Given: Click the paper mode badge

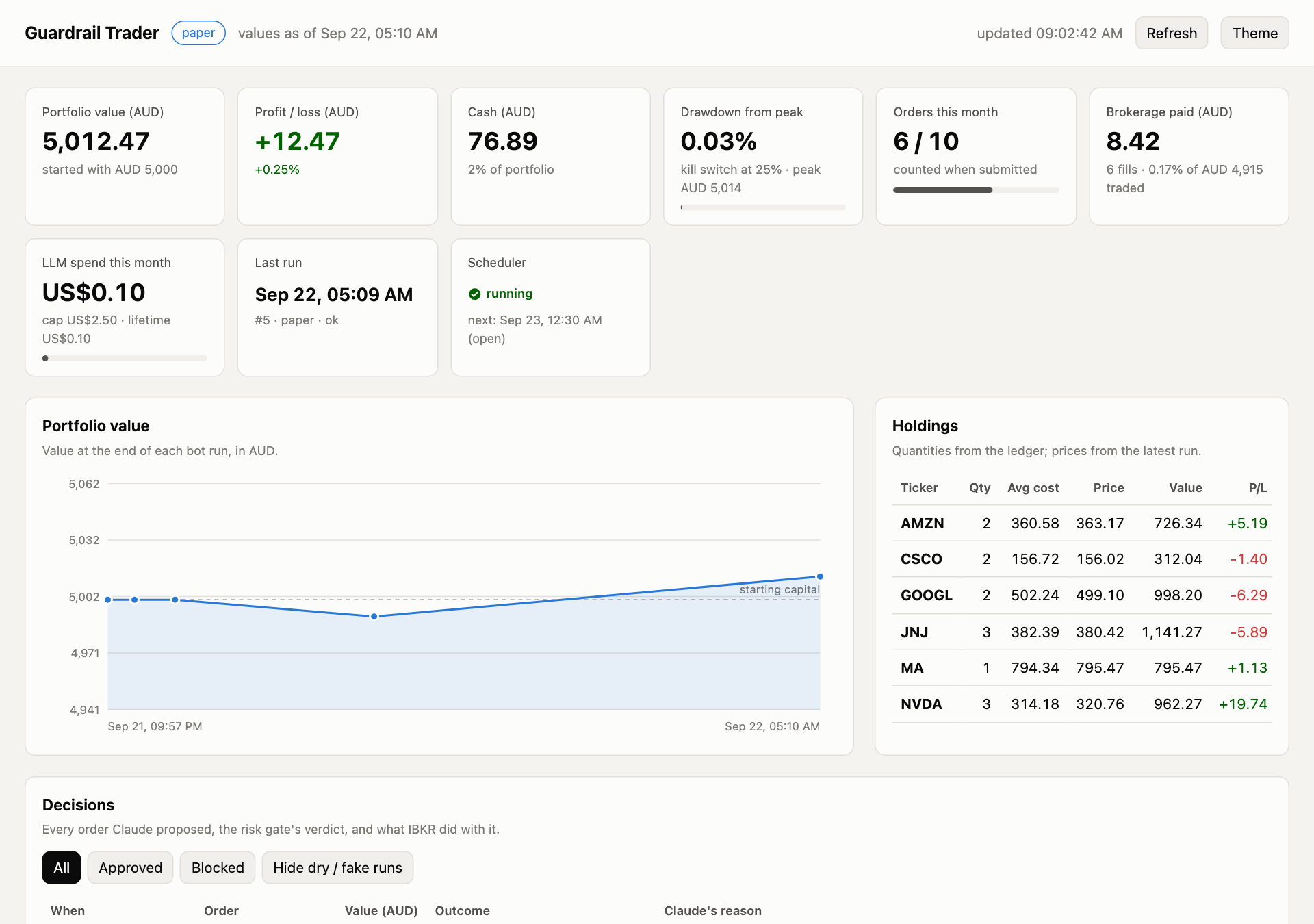Looking at the screenshot, I should pos(198,33).
